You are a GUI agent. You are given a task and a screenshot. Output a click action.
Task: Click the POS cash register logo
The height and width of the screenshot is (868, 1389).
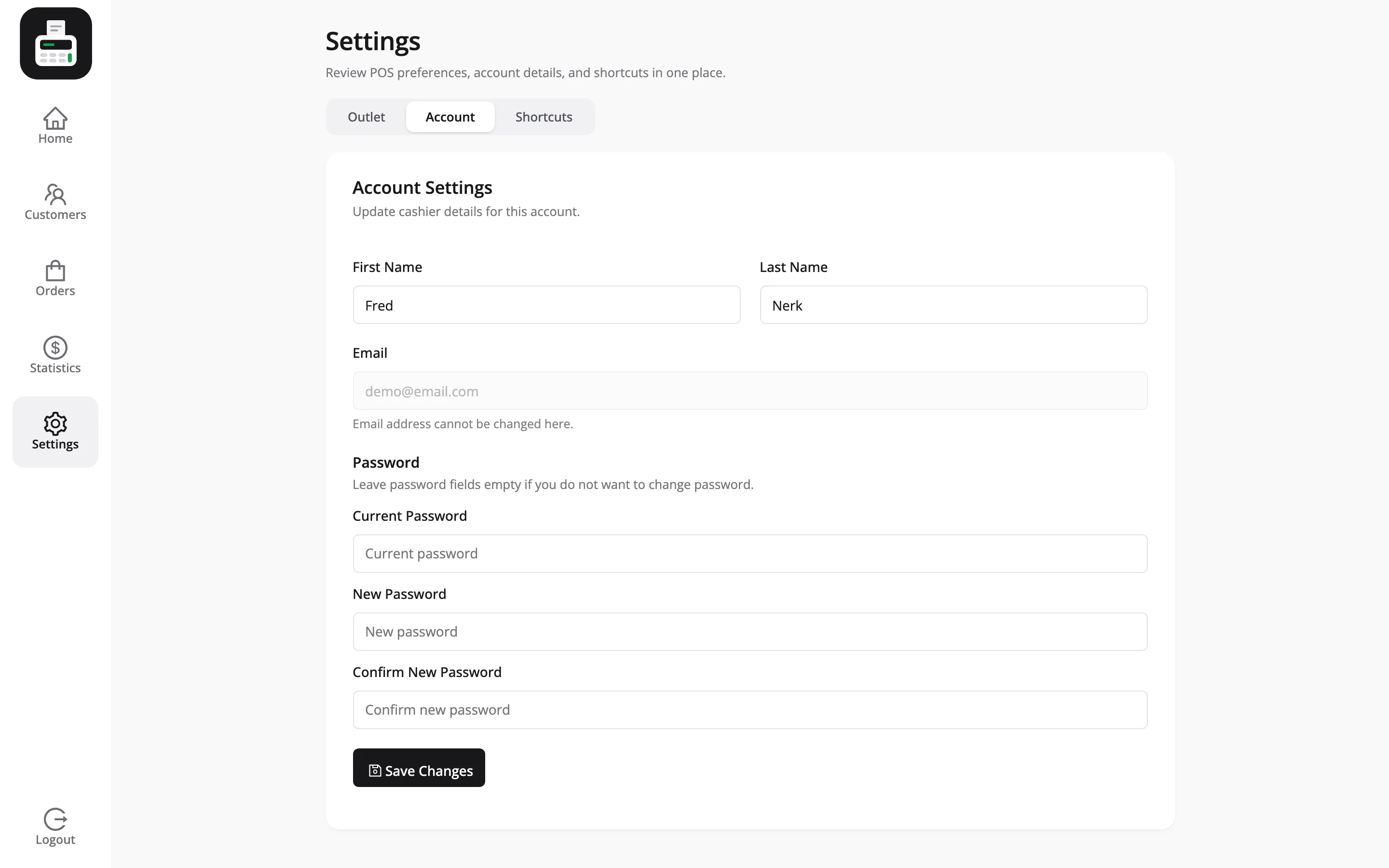55,43
